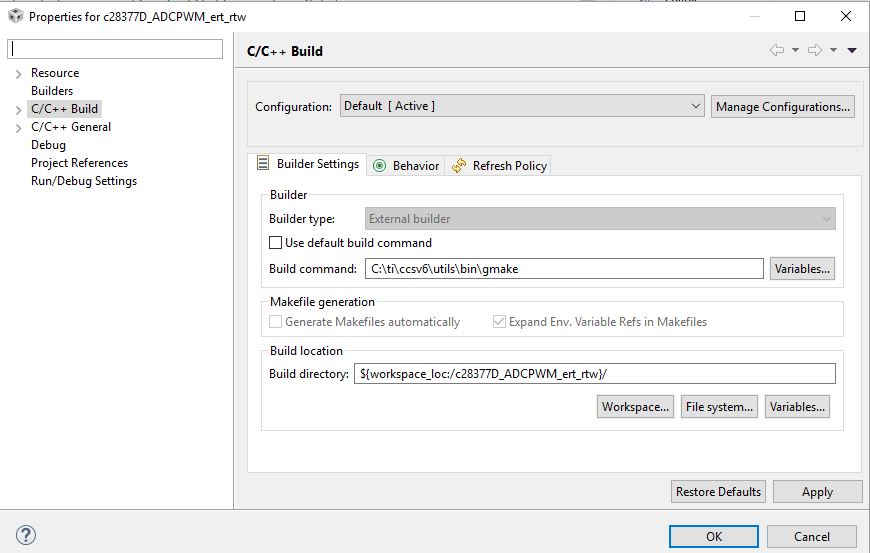Click the back navigation arrow icon
Image resolution: width=870 pixels, height=553 pixels.
[776, 50]
